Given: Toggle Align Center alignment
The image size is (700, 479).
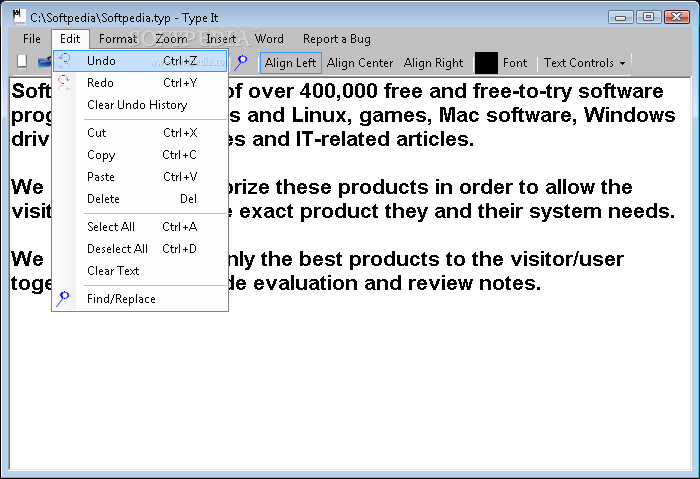Looking at the screenshot, I should [x=360, y=63].
